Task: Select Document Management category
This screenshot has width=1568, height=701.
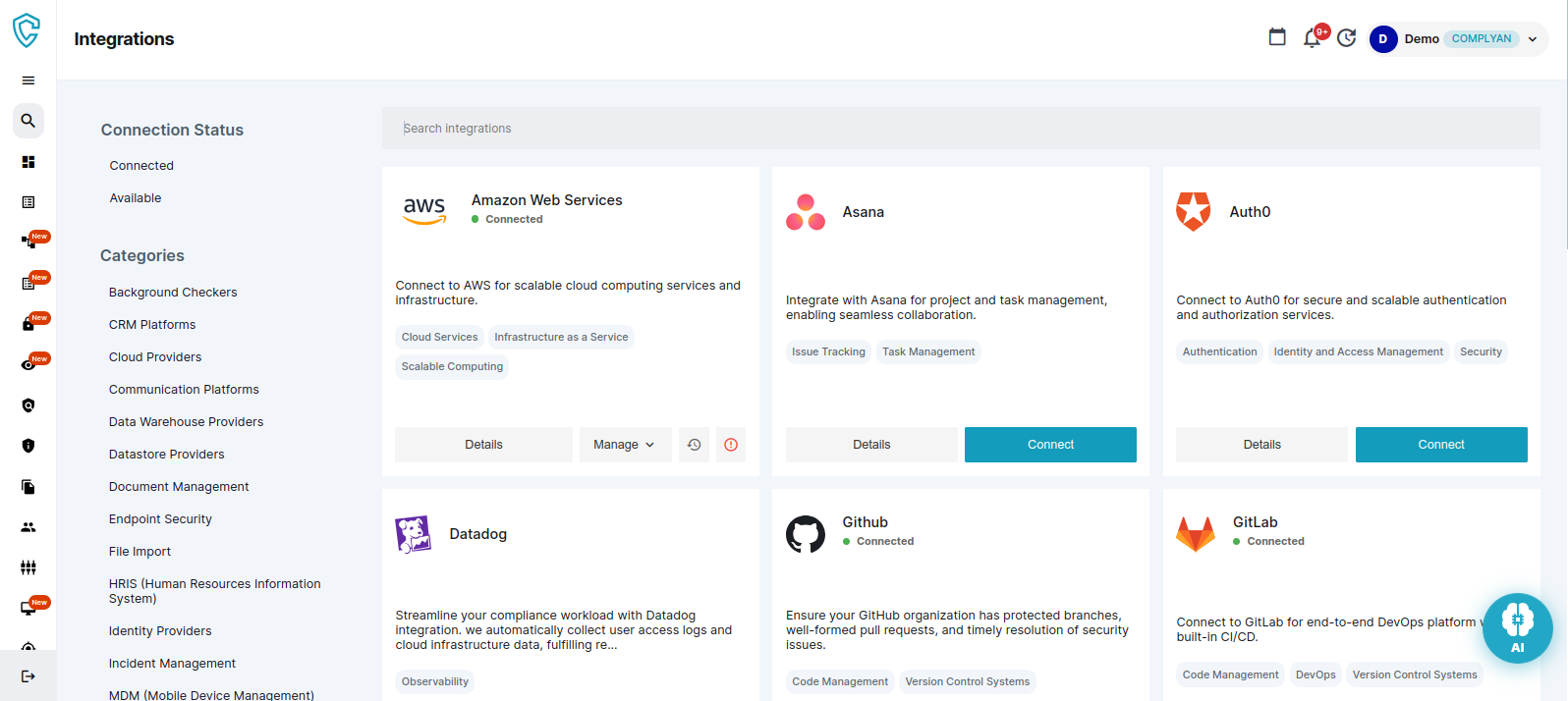Action: [x=179, y=487]
